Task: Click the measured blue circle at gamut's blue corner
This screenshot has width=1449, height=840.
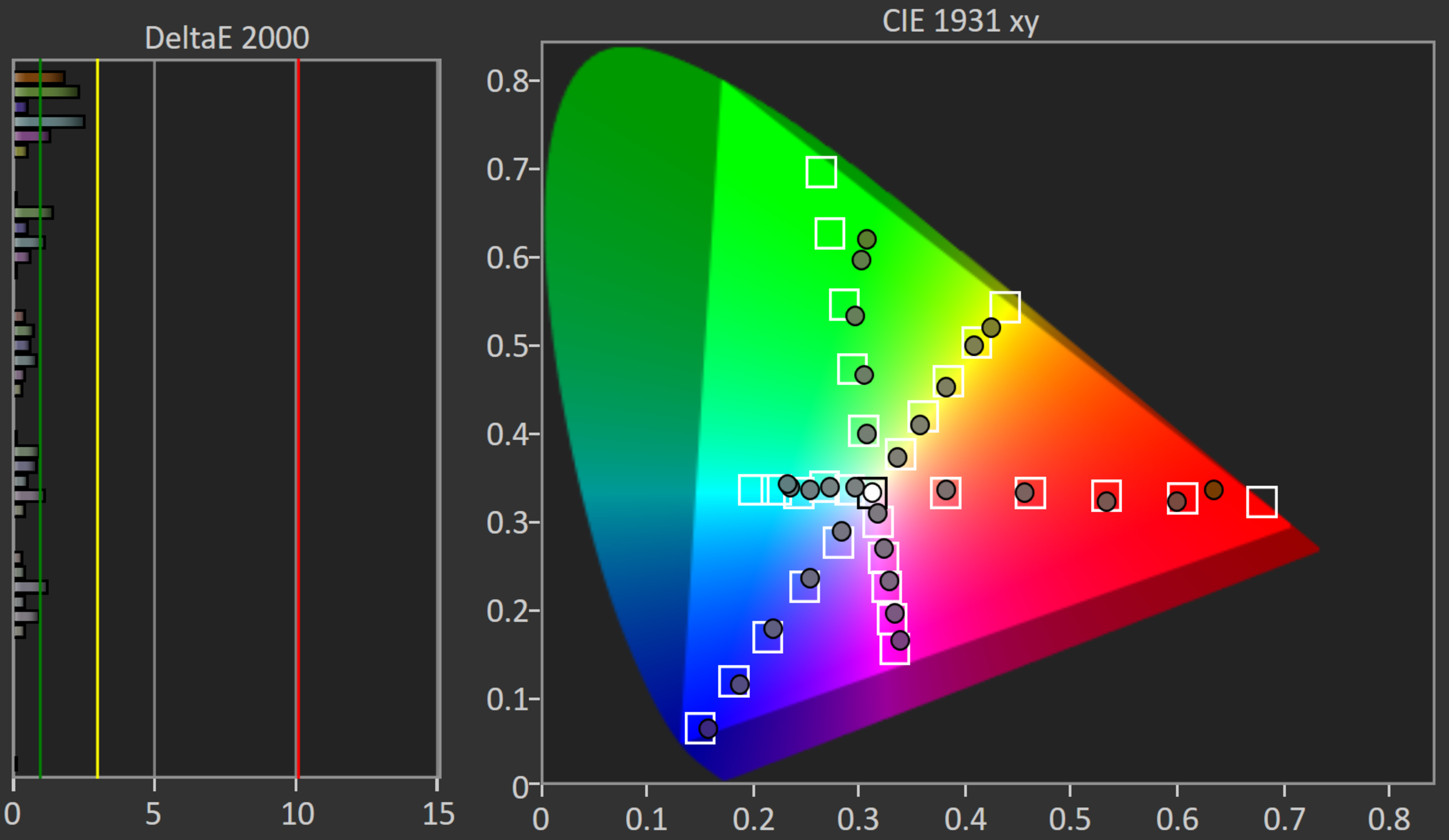Action: tap(708, 728)
